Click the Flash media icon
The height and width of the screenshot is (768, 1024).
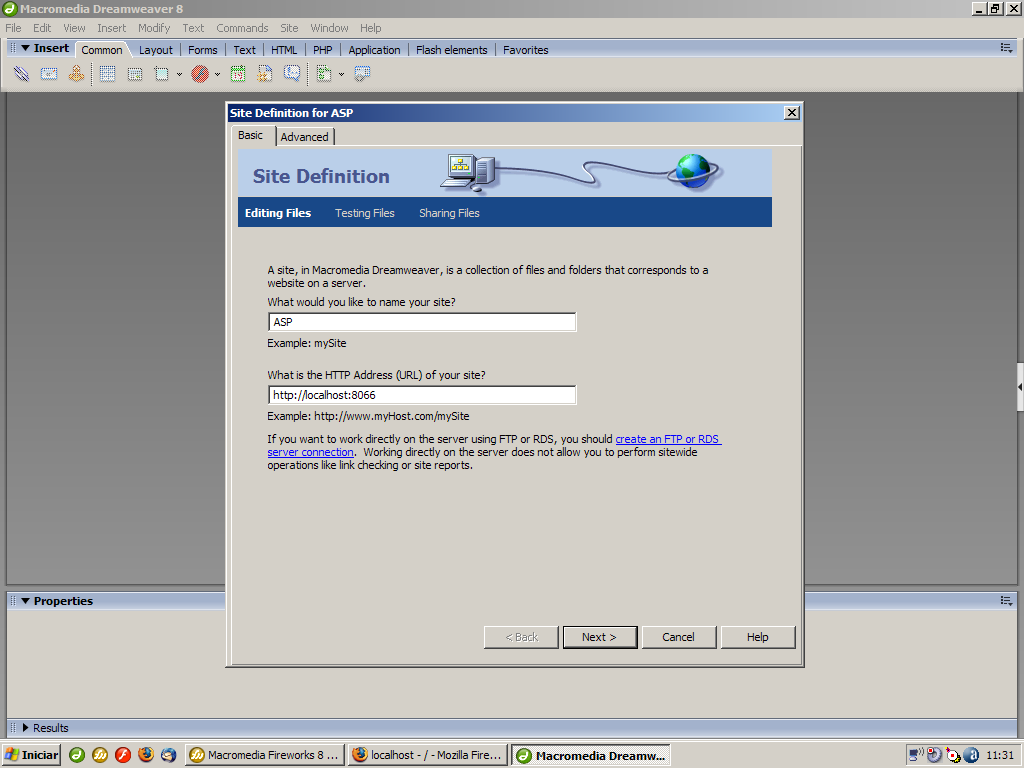point(200,74)
